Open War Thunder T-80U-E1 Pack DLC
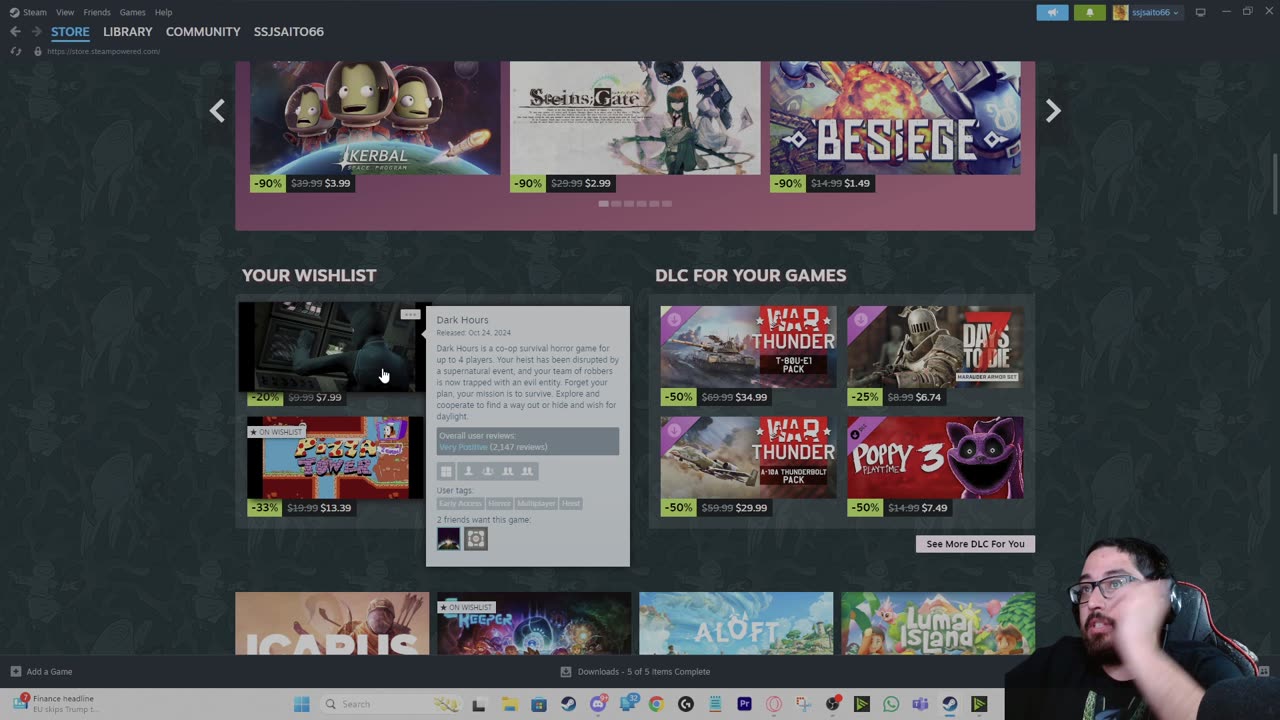 click(748, 346)
